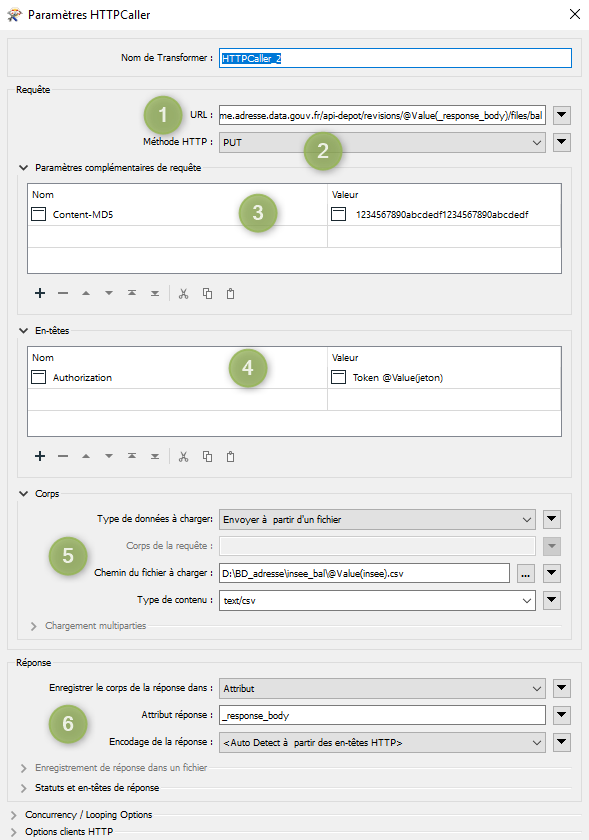This screenshot has height=840, width=589.
Task: Move row to bottom in Paramètres complémentaires table
Action: [155, 293]
